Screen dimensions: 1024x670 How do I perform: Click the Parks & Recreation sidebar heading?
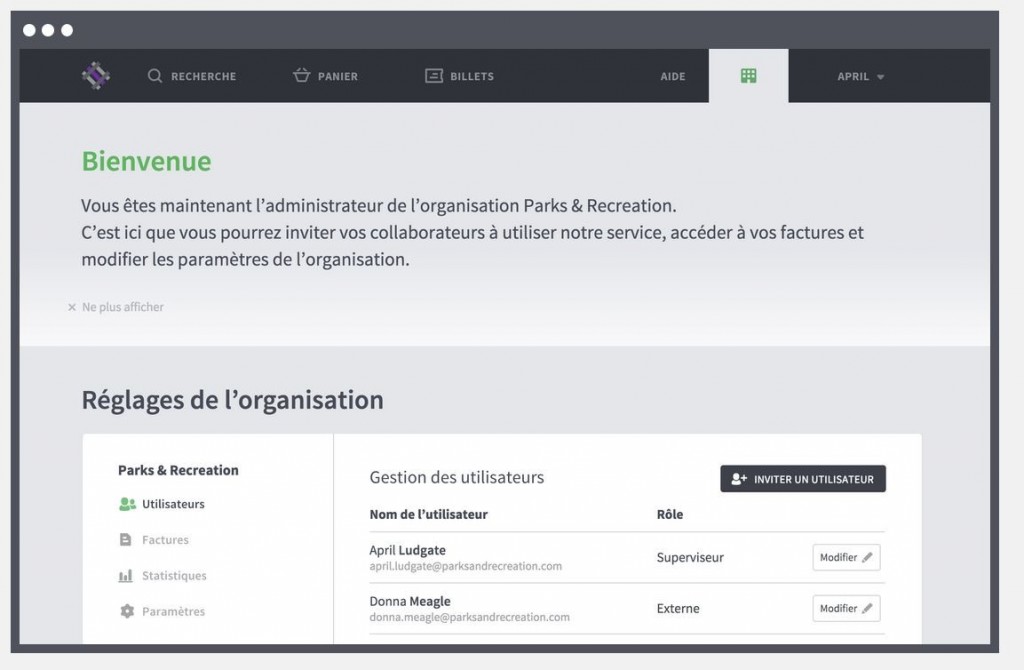pos(178,470)
